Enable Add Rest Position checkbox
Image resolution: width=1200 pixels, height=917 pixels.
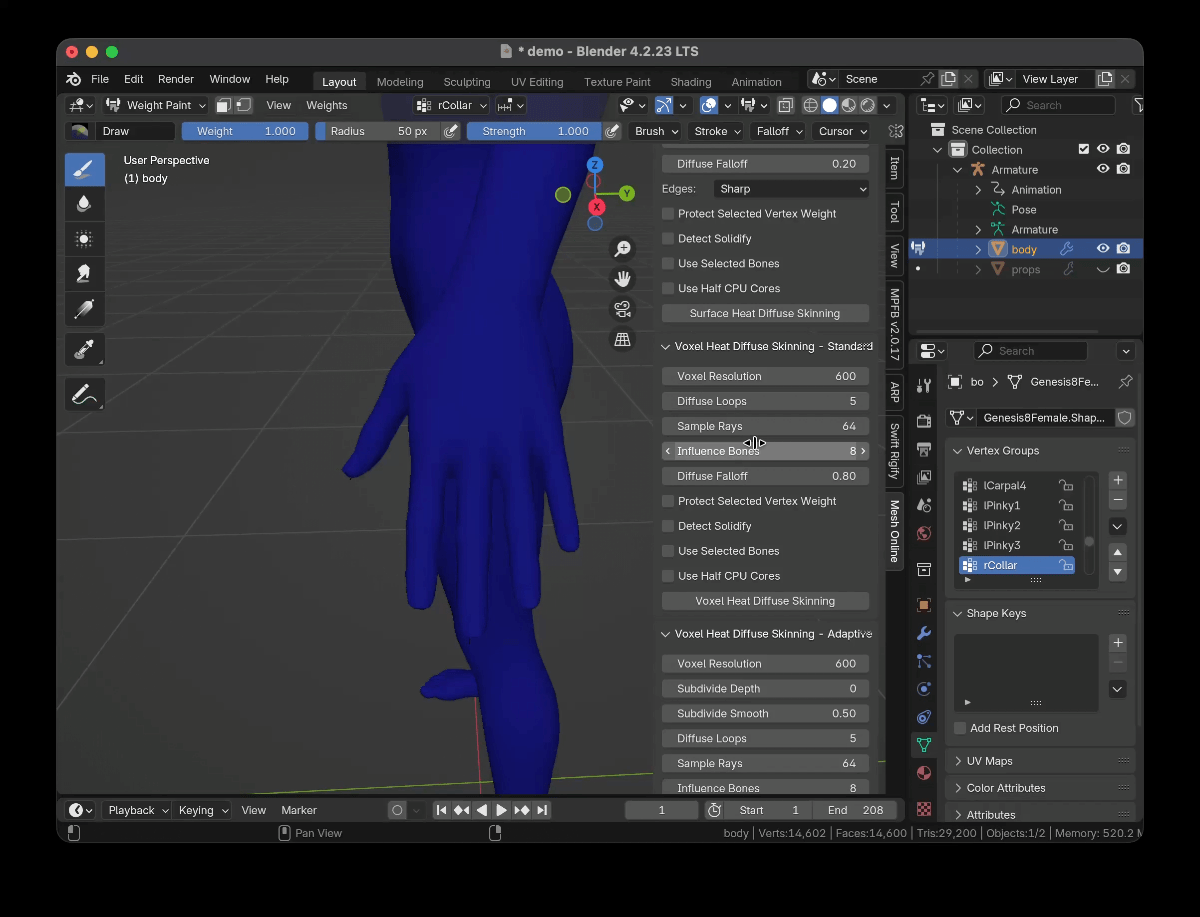point(960,728)
